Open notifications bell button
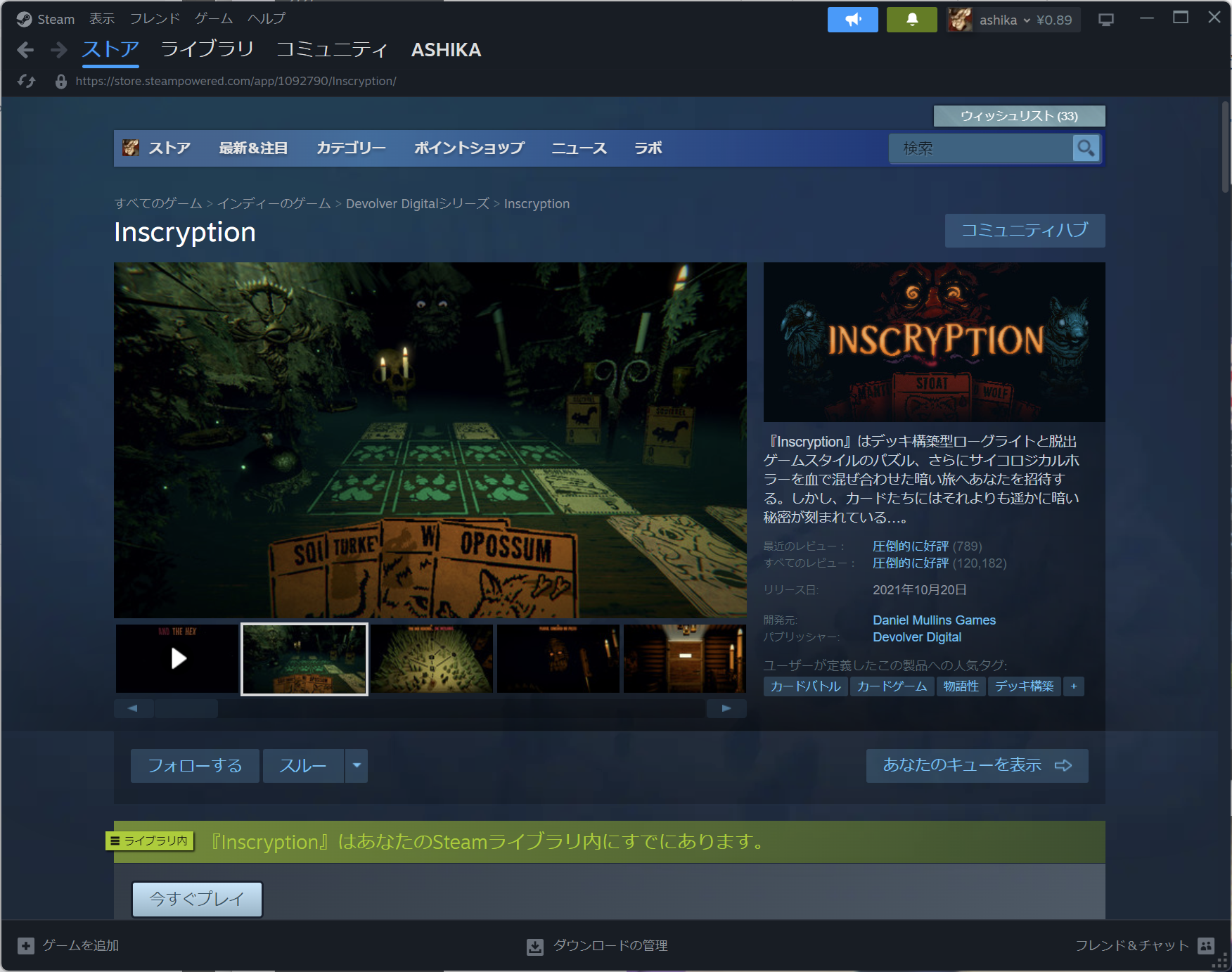The width and height of the screenshot is (1232, 972). click(911, 20)
